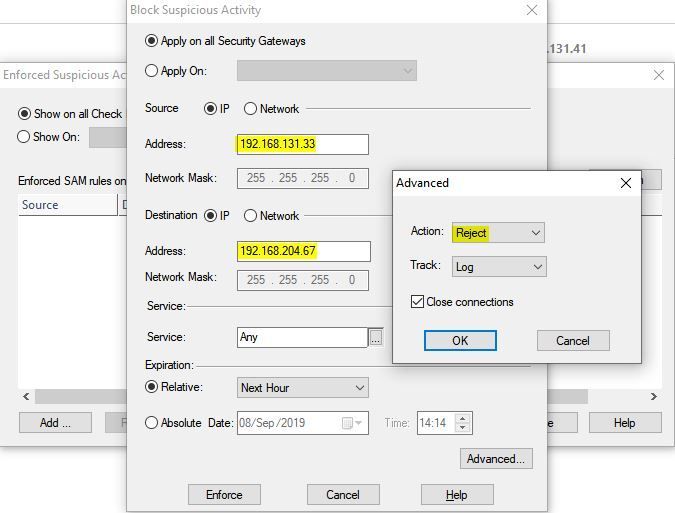
Task: Click the Enforce button
Action: [224, 494]
